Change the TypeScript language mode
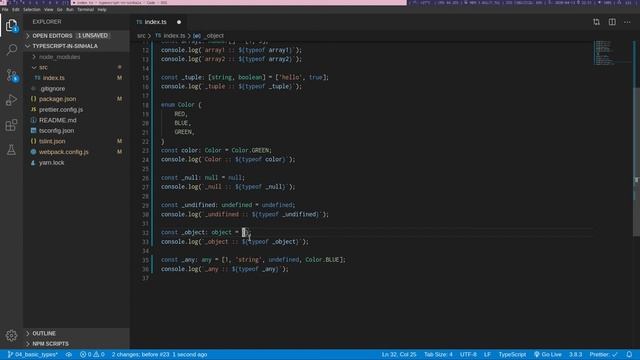Viewport: 640px width, 360px height. tap(512, 354)
